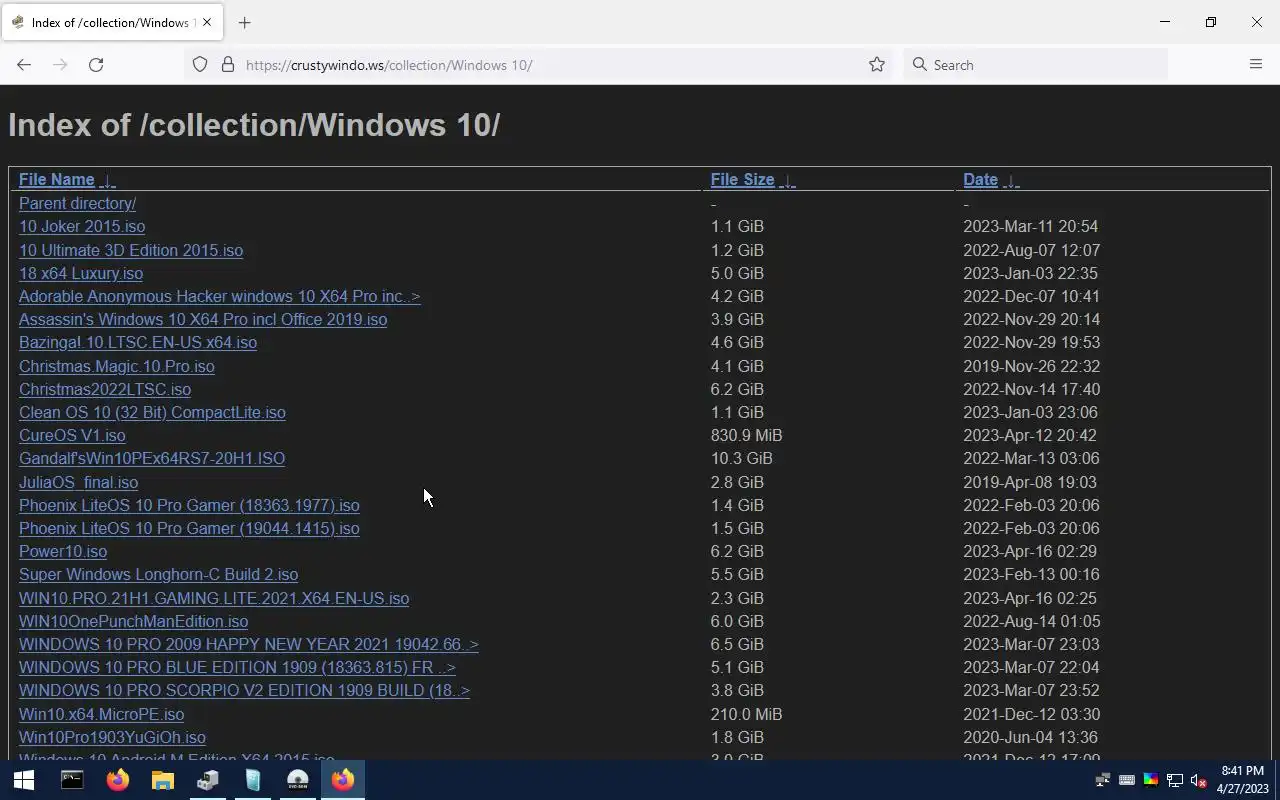Download Bazingal.10.LTSC.EN-US.x64.iso

coord(138,342)
